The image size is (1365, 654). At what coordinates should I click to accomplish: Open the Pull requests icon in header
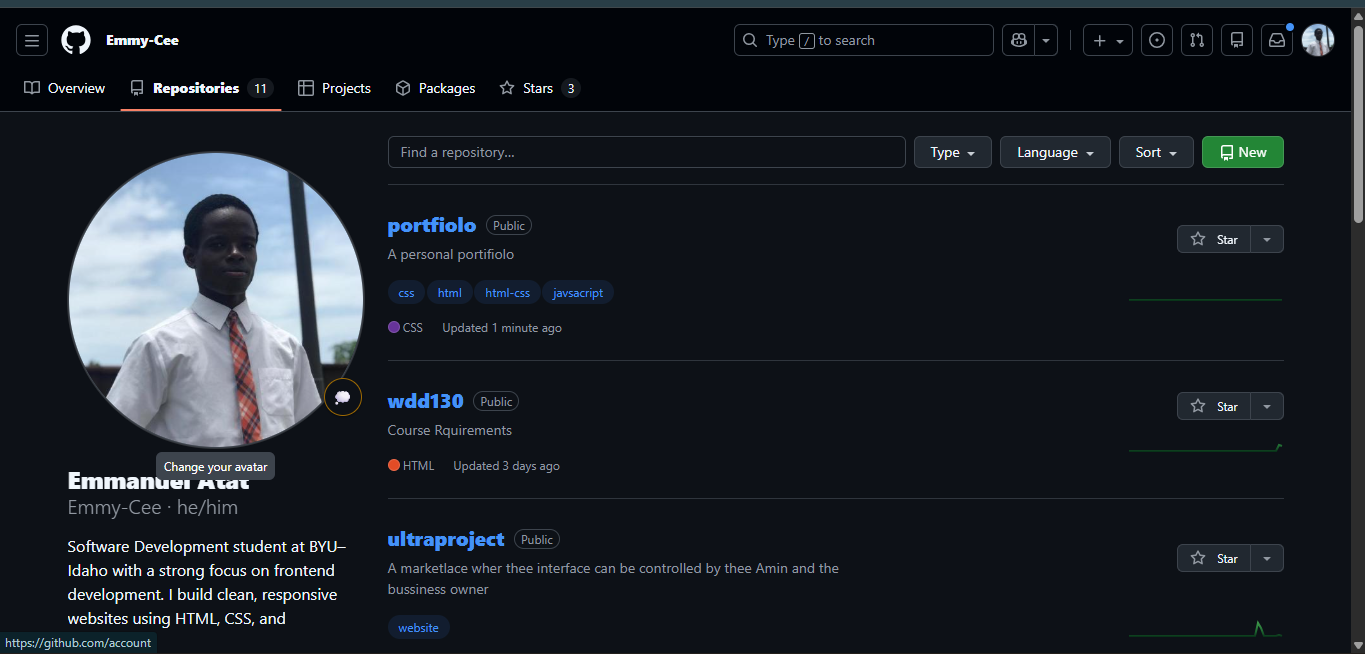(1197, 41)
